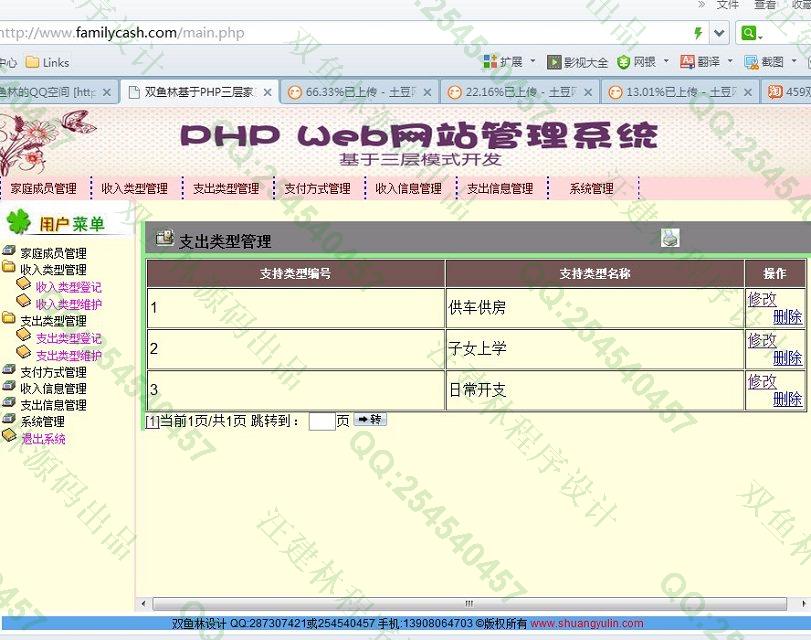This screenshot has height=640, width=811.
Task: Expand the 截图 dropdown arrow
Action: point(794,61)
